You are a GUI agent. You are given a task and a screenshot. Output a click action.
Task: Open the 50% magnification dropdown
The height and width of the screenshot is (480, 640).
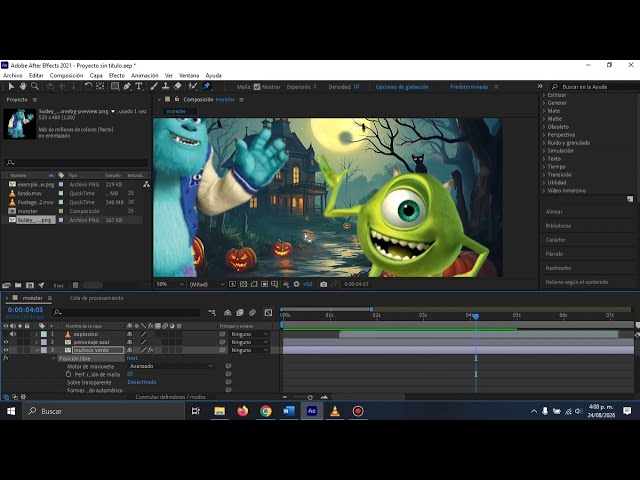171,284
